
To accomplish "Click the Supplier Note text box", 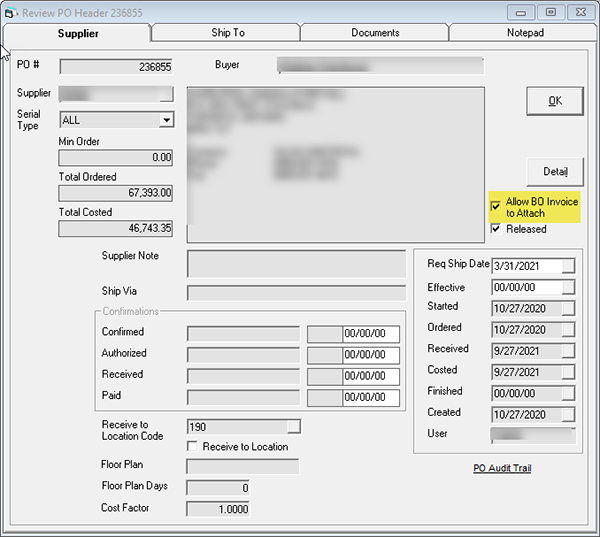I will coord(297,264).
